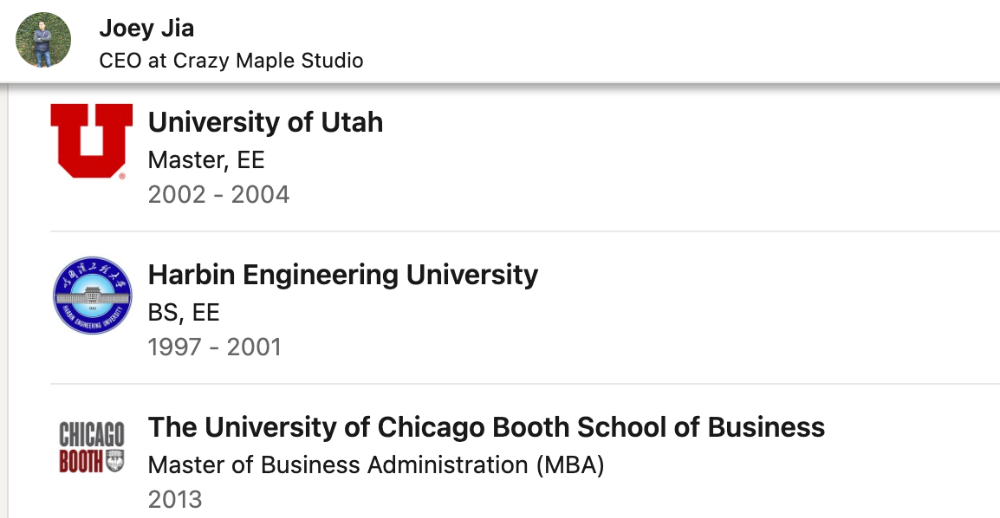The height and width of the screenshot is (518, 1000).
Task: Click the divider below the University of Utah entry
Action: [525, 231]
